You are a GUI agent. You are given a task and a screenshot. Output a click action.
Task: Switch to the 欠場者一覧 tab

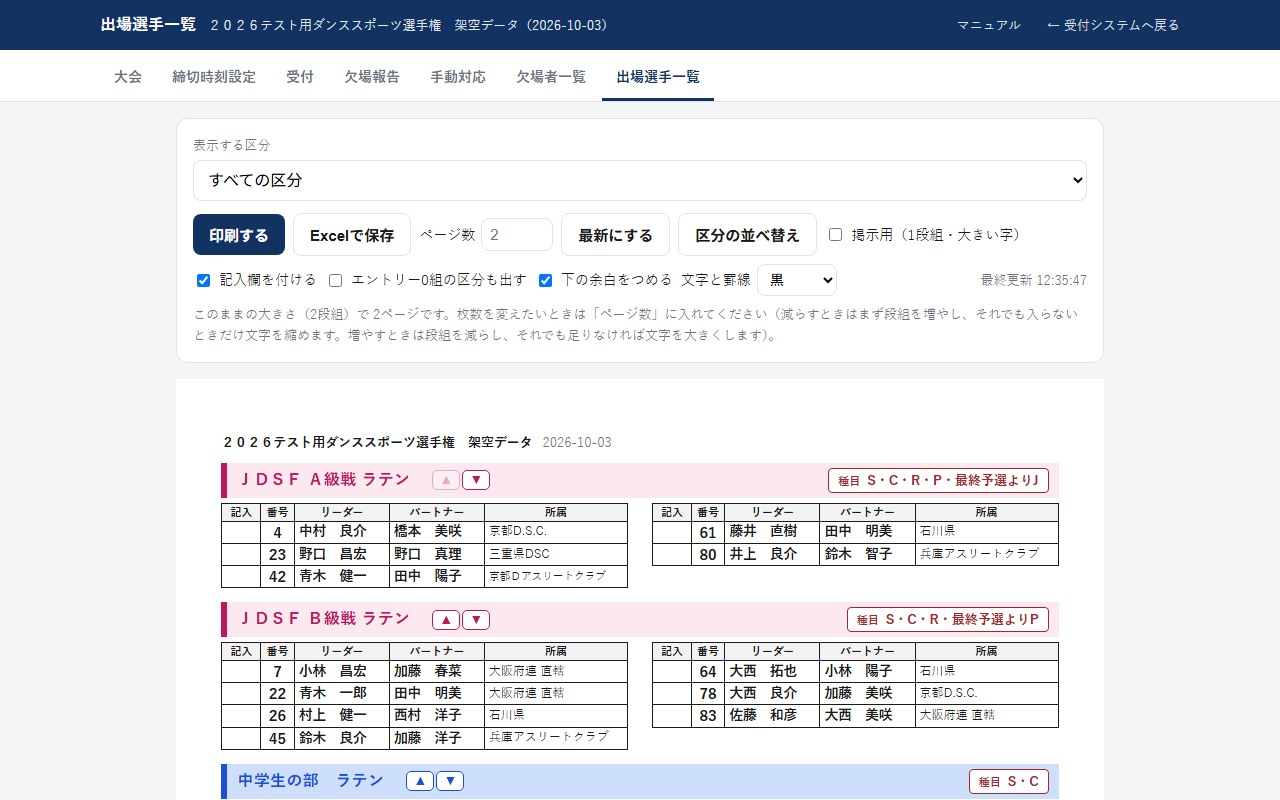tap(551, 77)
